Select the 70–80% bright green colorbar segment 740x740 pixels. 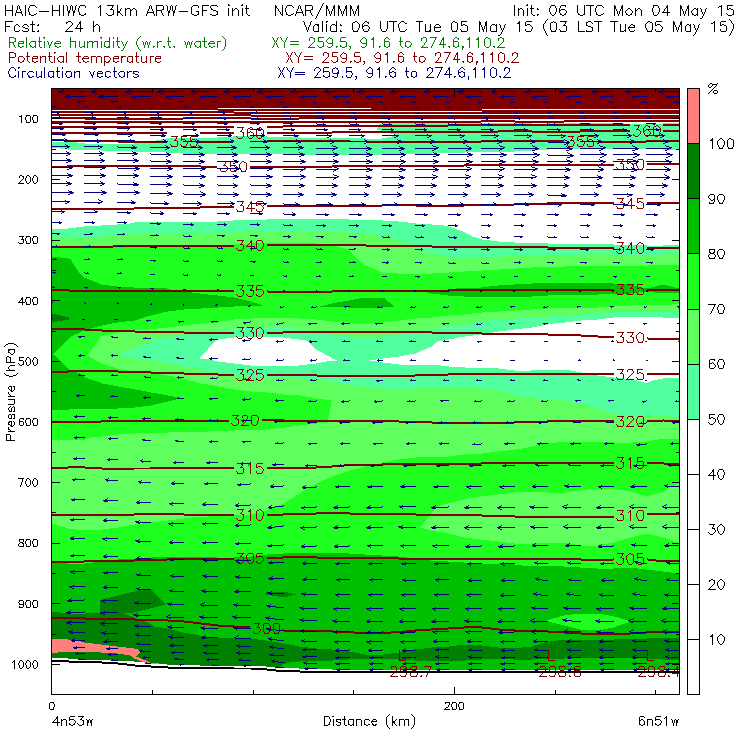tap(693, 281)
